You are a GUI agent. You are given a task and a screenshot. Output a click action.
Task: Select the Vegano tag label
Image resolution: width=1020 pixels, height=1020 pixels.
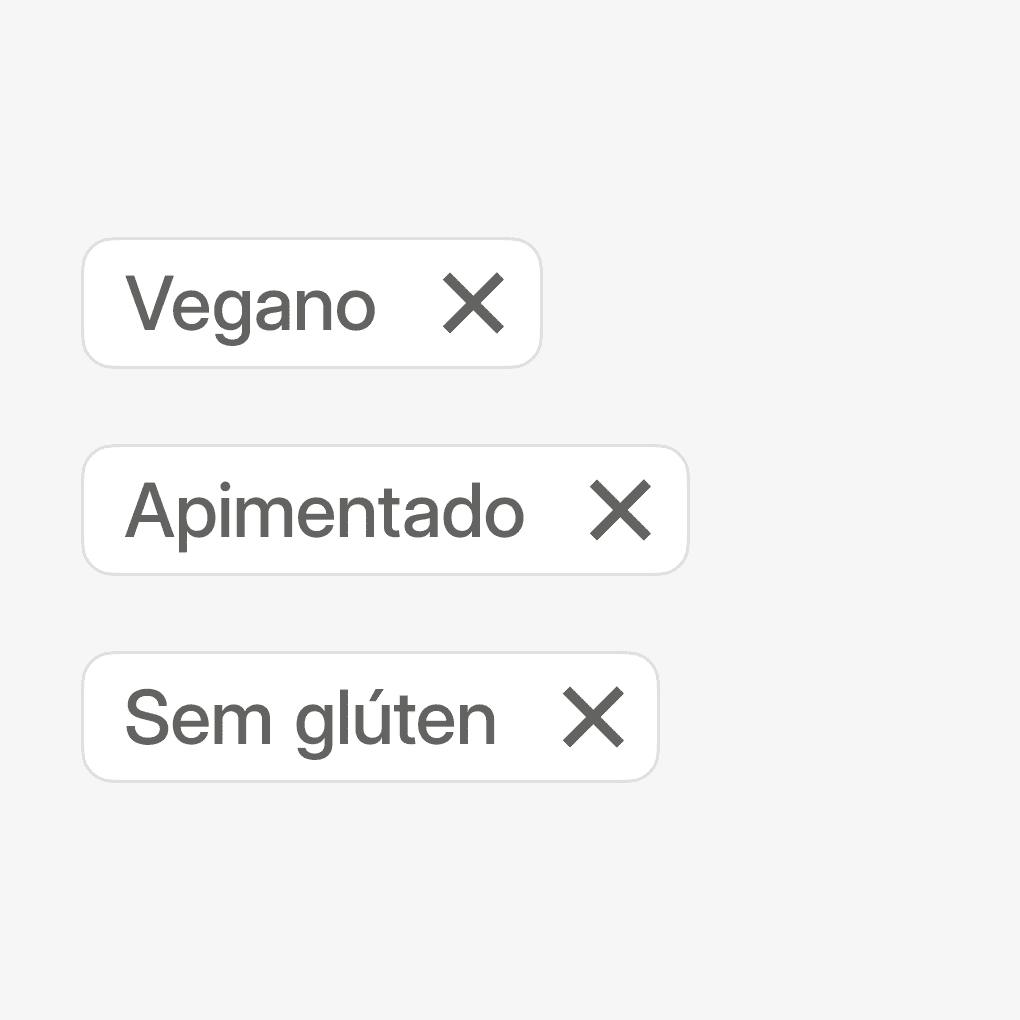(250, 304)
